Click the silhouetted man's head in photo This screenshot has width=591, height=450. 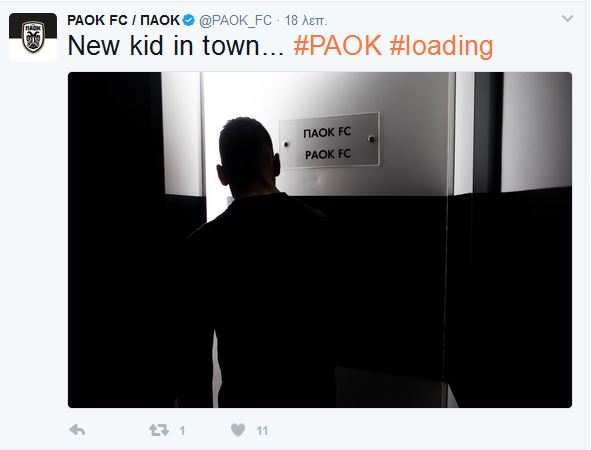click(x=248, y=156)
